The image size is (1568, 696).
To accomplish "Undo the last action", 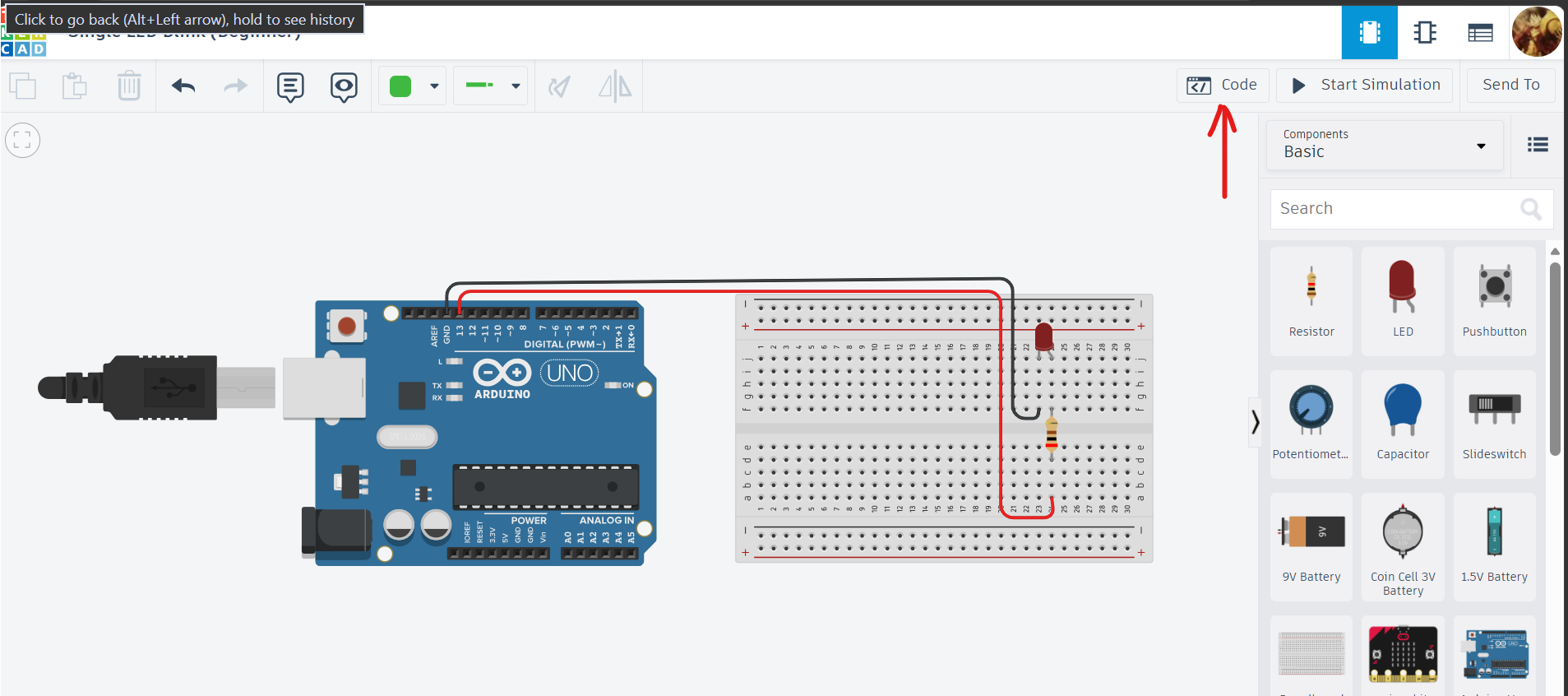I will coord(183,86).
